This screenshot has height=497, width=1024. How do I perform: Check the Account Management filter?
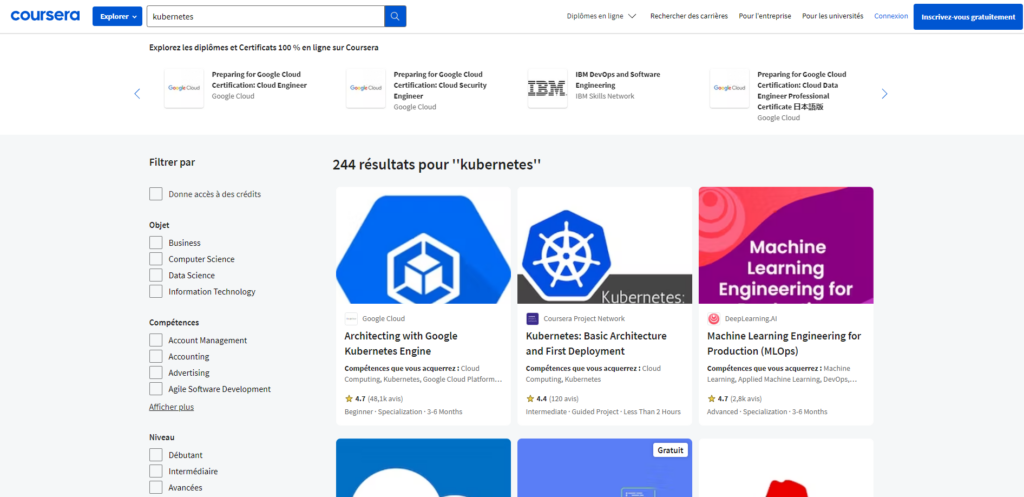pos(155,340)
